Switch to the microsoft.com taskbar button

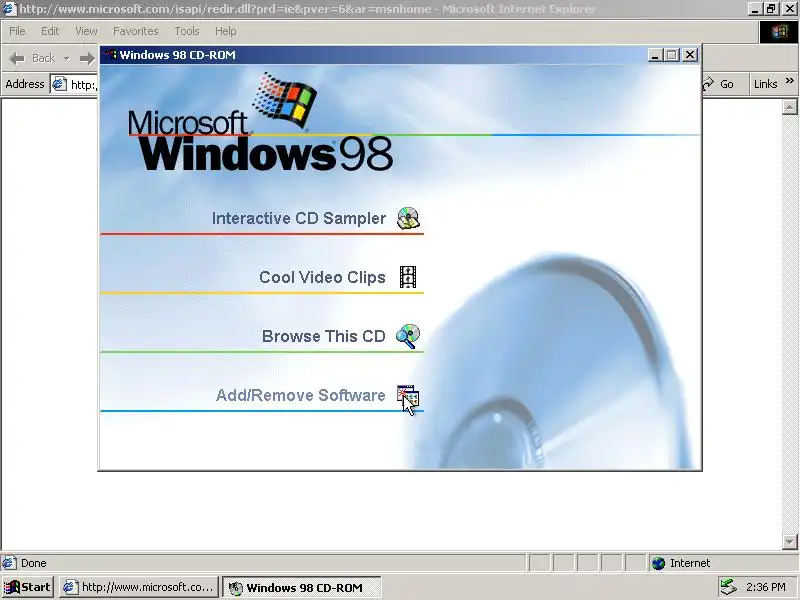[139, 587]
